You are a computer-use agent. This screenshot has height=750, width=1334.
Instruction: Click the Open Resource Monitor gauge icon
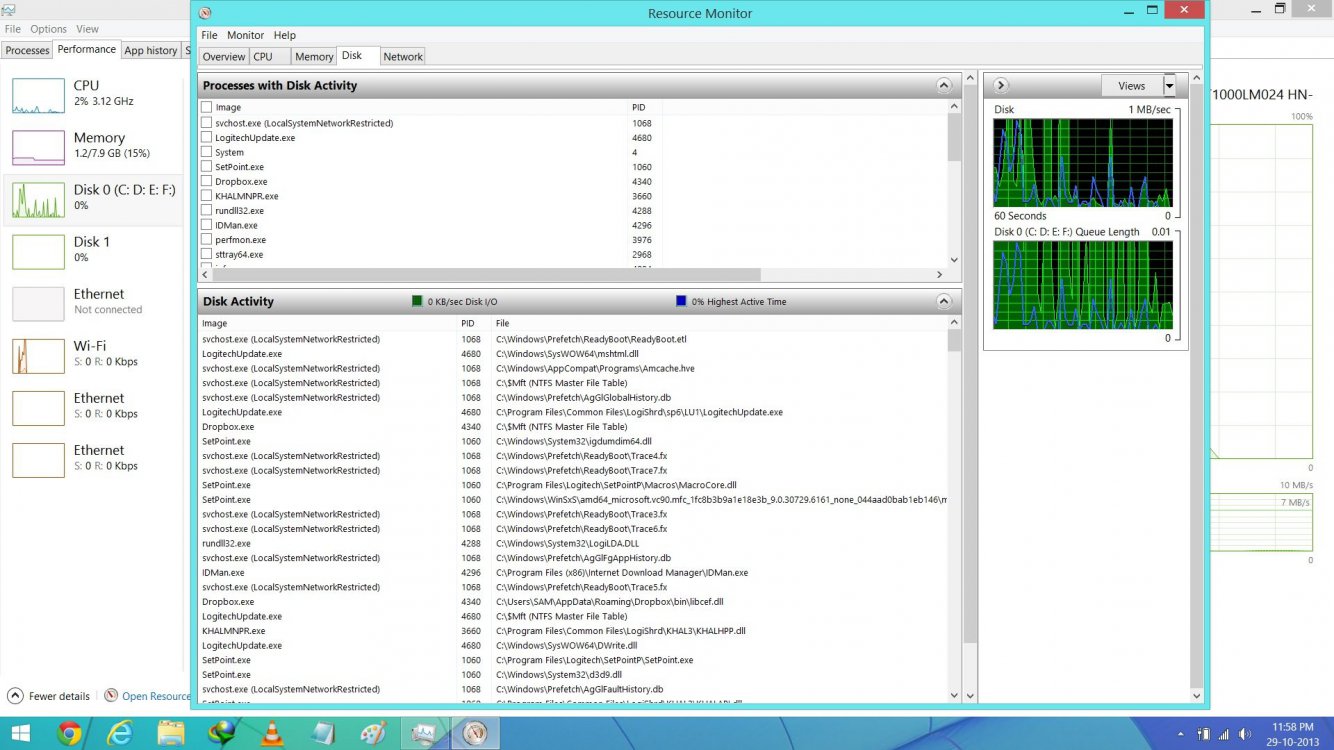111,695
